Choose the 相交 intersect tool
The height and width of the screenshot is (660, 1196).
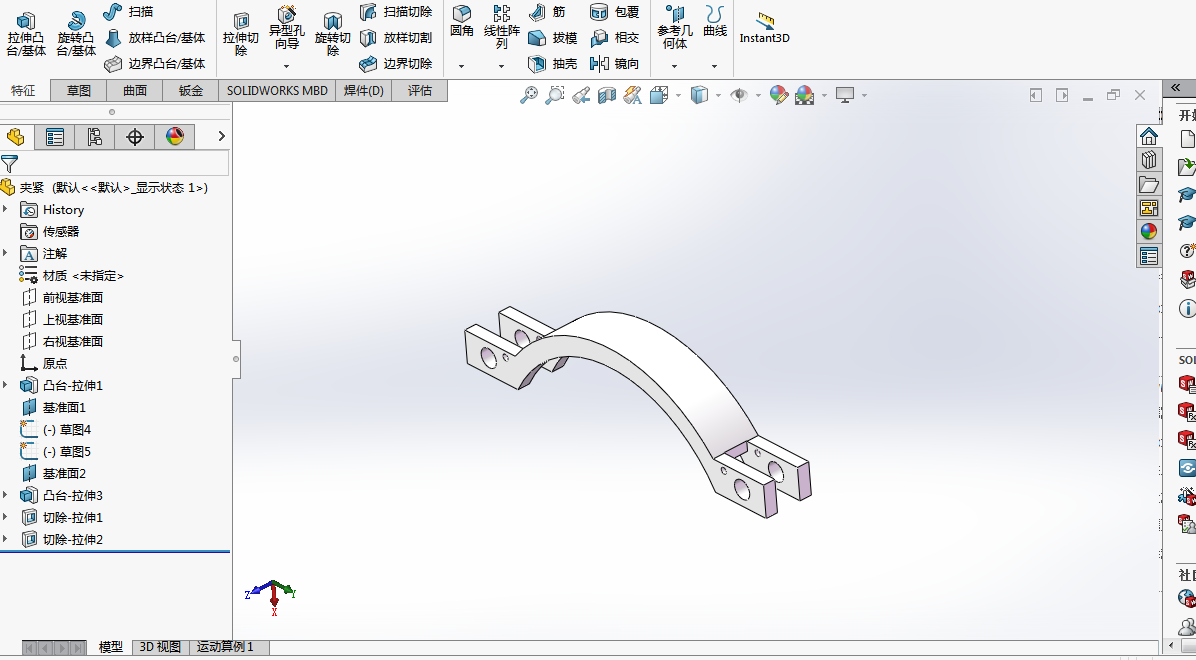pos(615,37)
